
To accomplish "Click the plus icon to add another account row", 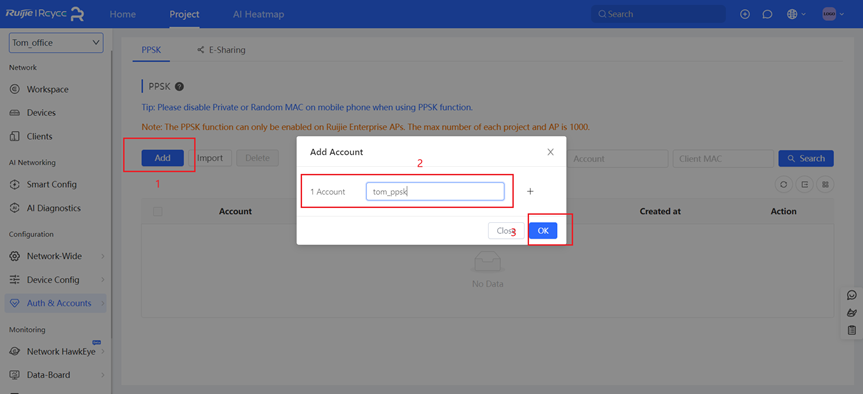I will click(x=530, y=191).
